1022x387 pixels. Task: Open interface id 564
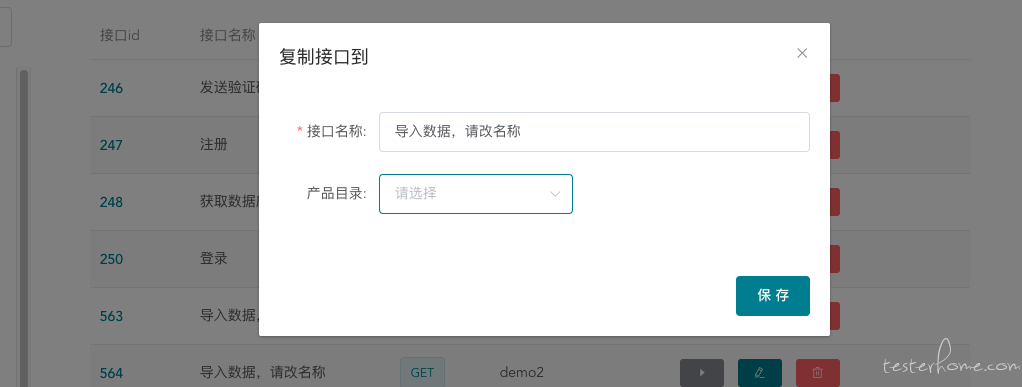111,373
